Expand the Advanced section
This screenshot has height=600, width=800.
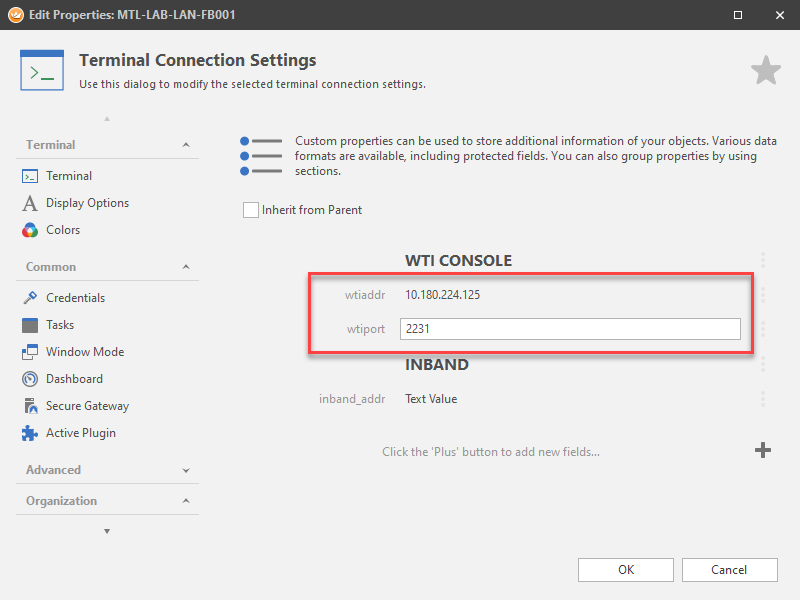pos(186,470)
